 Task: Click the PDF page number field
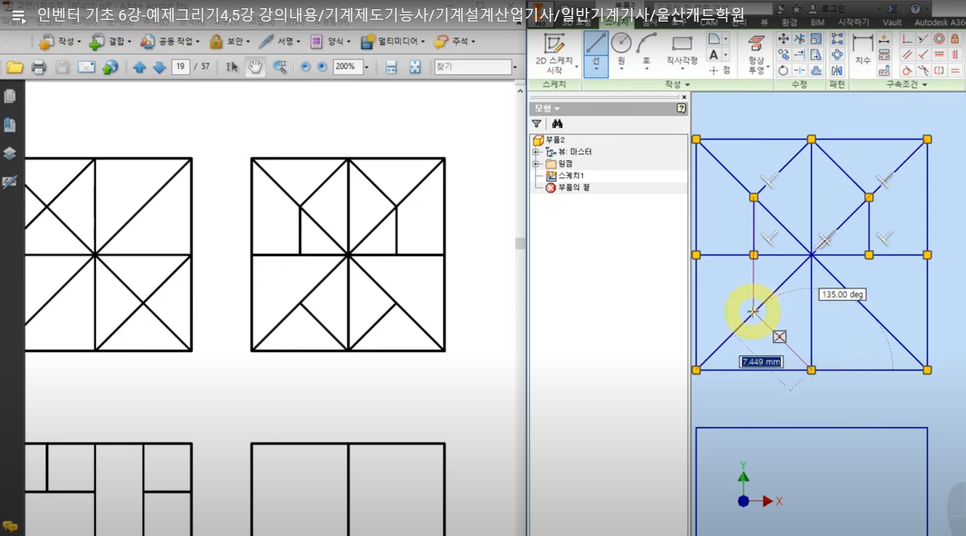pyautogui.click(x=181, y=67)
